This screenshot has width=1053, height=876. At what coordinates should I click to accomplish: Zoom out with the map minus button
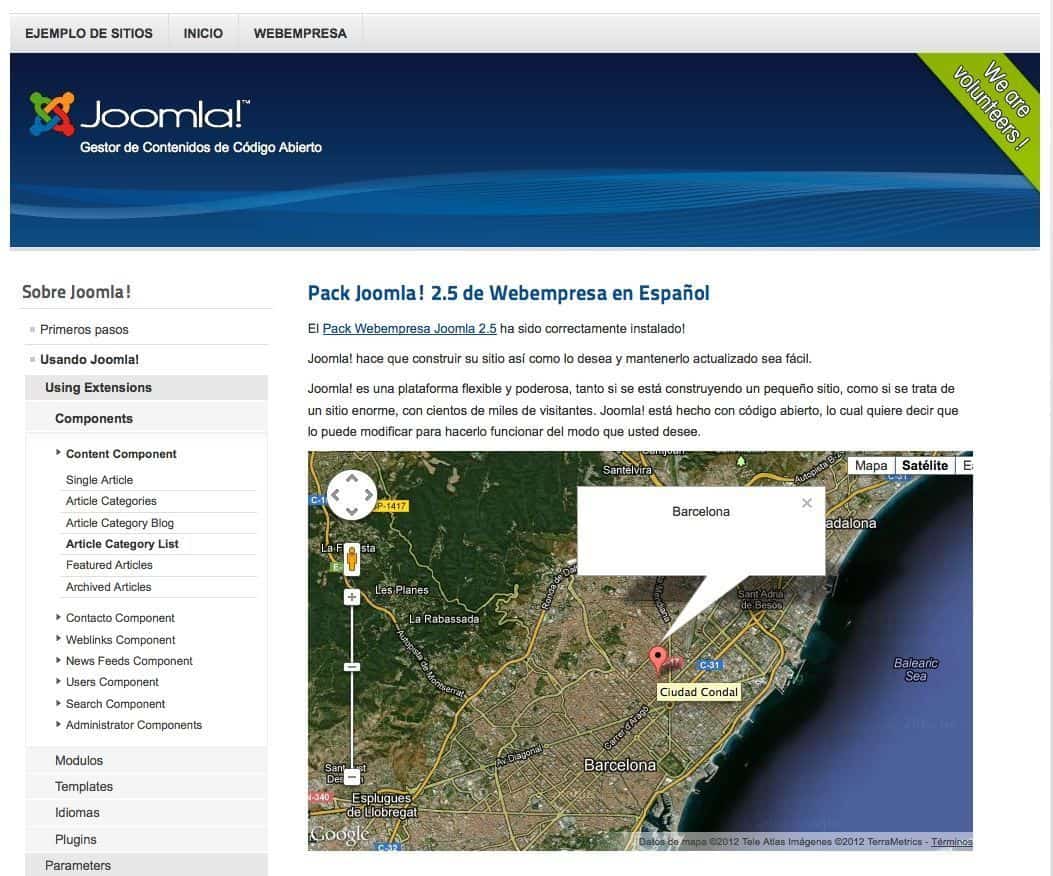[352, 777]
